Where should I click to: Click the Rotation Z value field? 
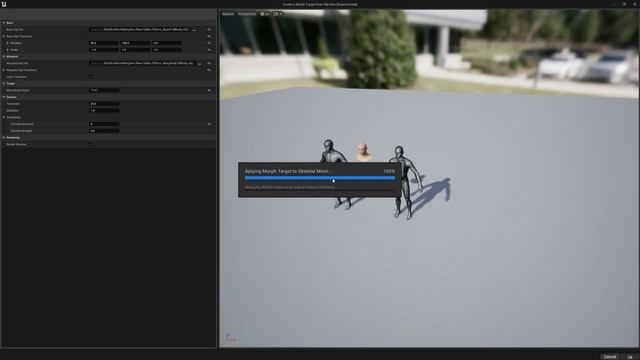[x=167, y=43]
